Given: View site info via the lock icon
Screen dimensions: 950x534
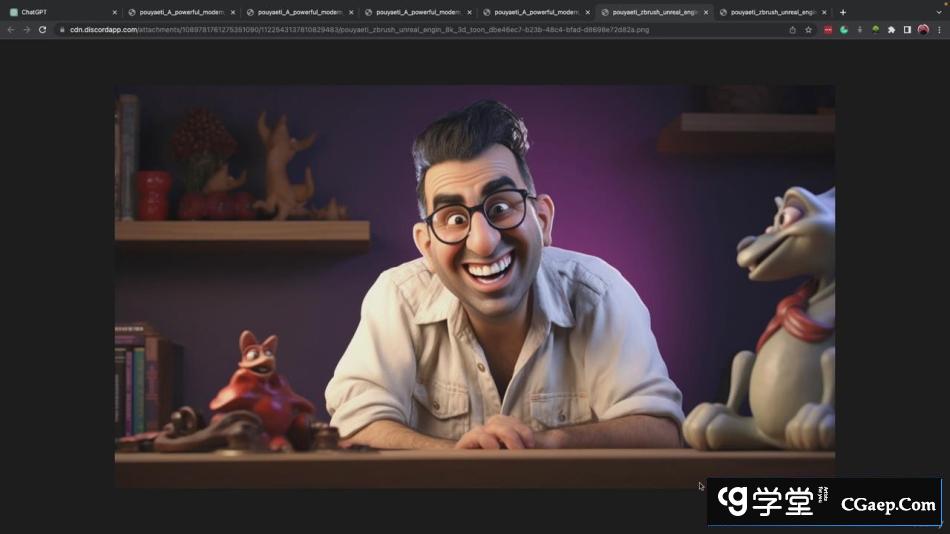Looking at the screenshot, I should [x=62, y=30].
